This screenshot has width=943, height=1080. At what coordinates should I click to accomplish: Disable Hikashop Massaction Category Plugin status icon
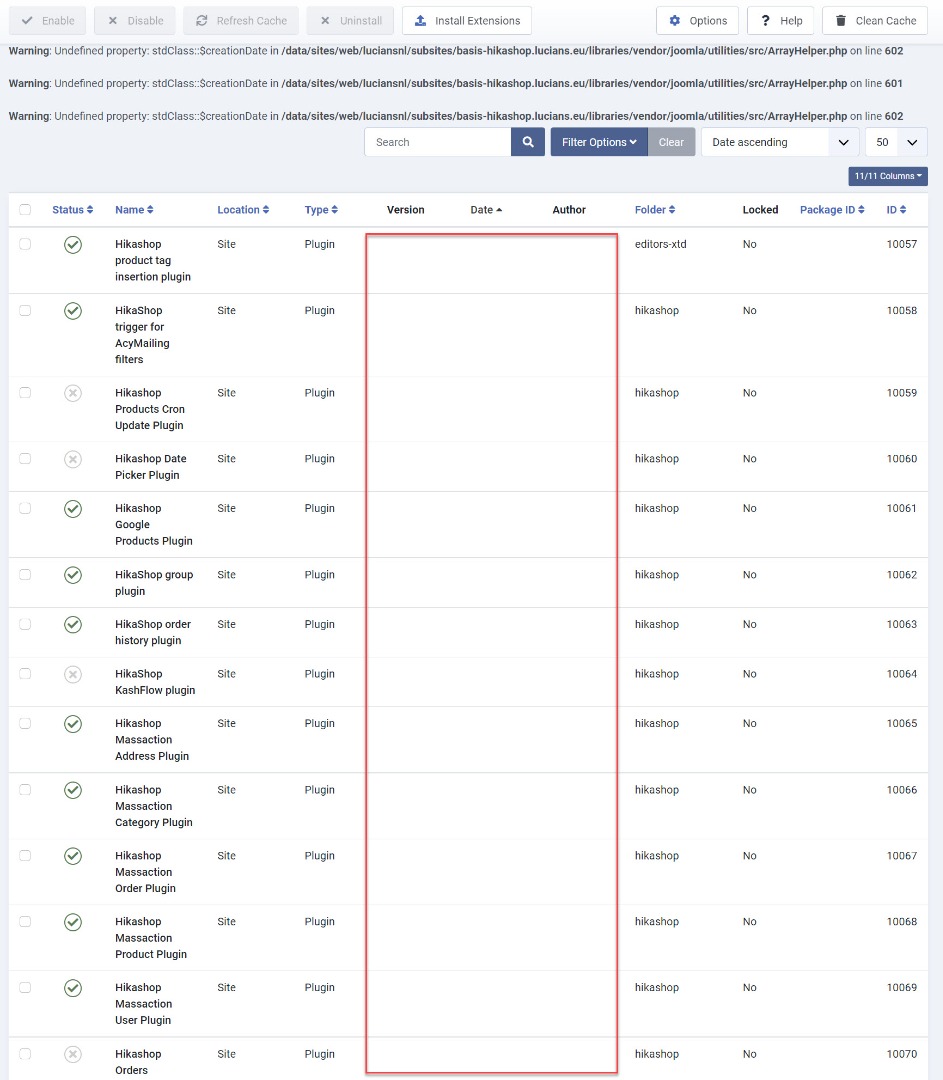pos(73,790)
